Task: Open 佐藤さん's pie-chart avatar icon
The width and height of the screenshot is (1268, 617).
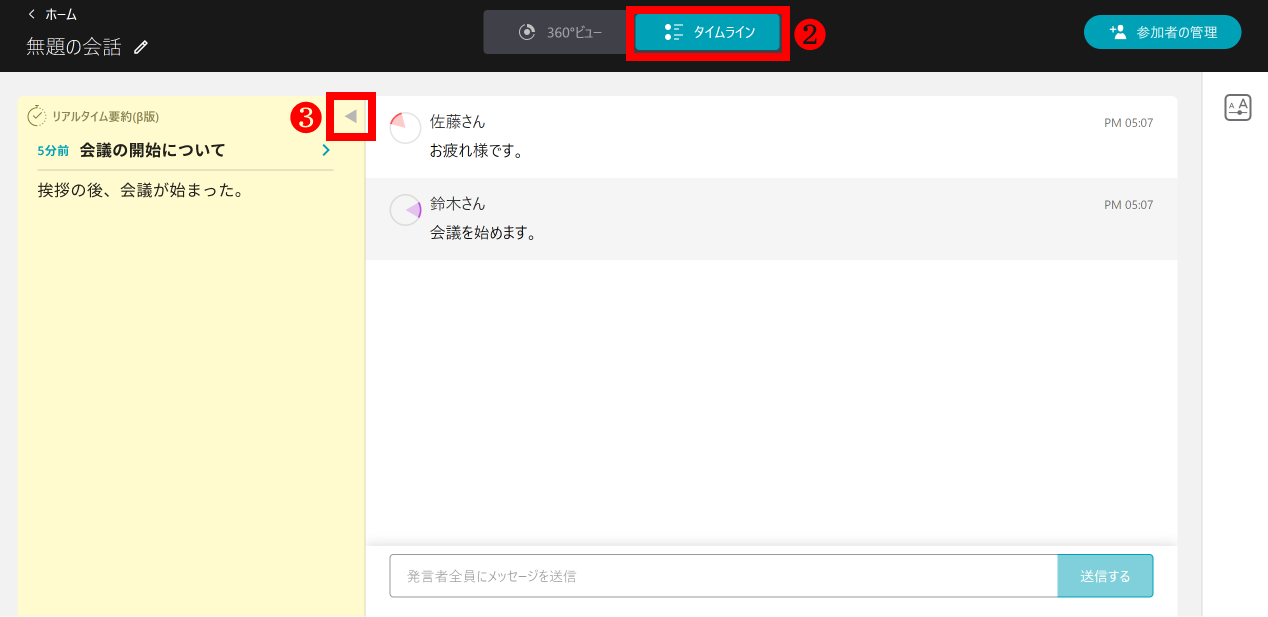Action: pos(404,128)
